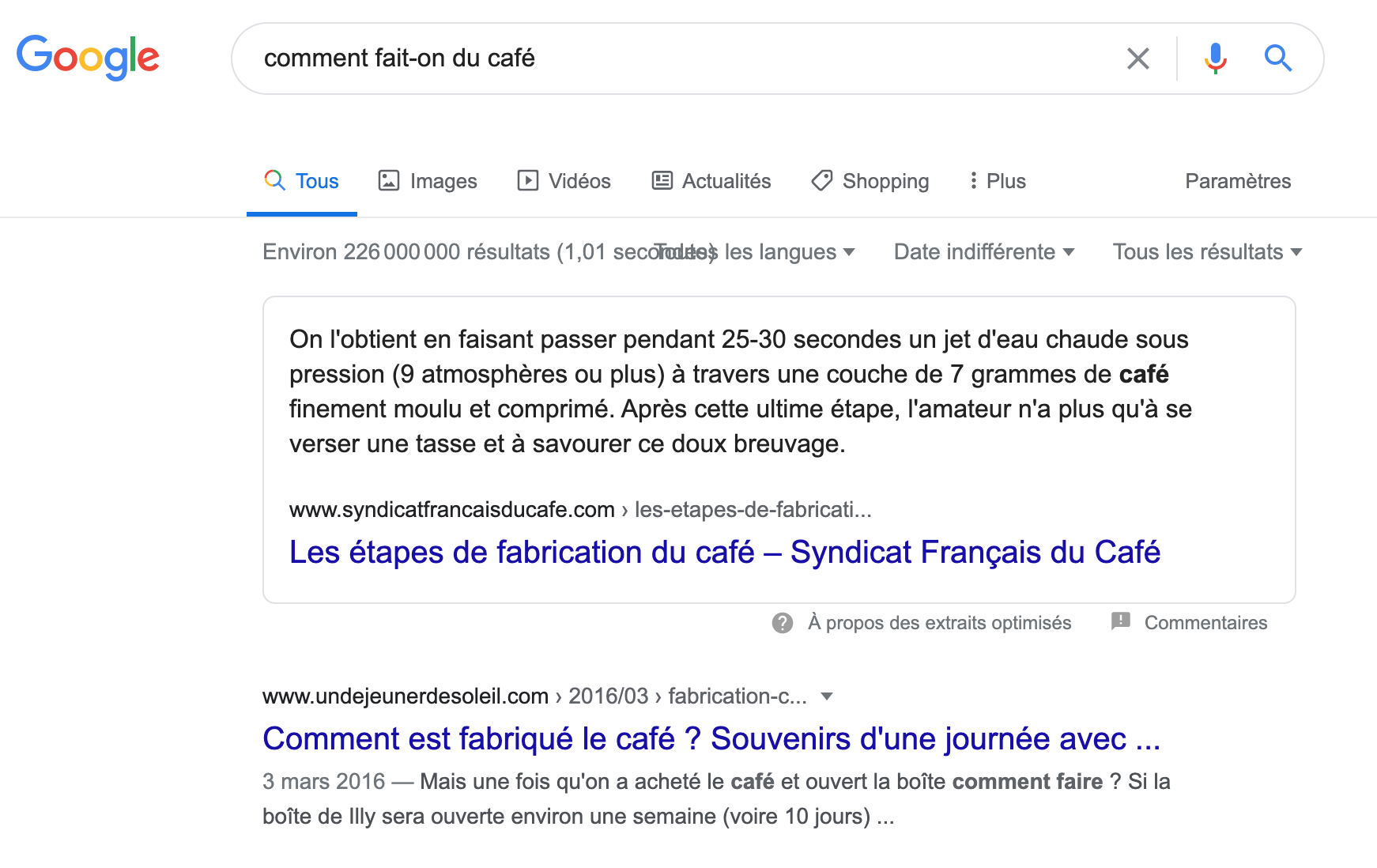Click the question mark help icon
Viewport: 1377px width, 868px height.
pos(783,623)
